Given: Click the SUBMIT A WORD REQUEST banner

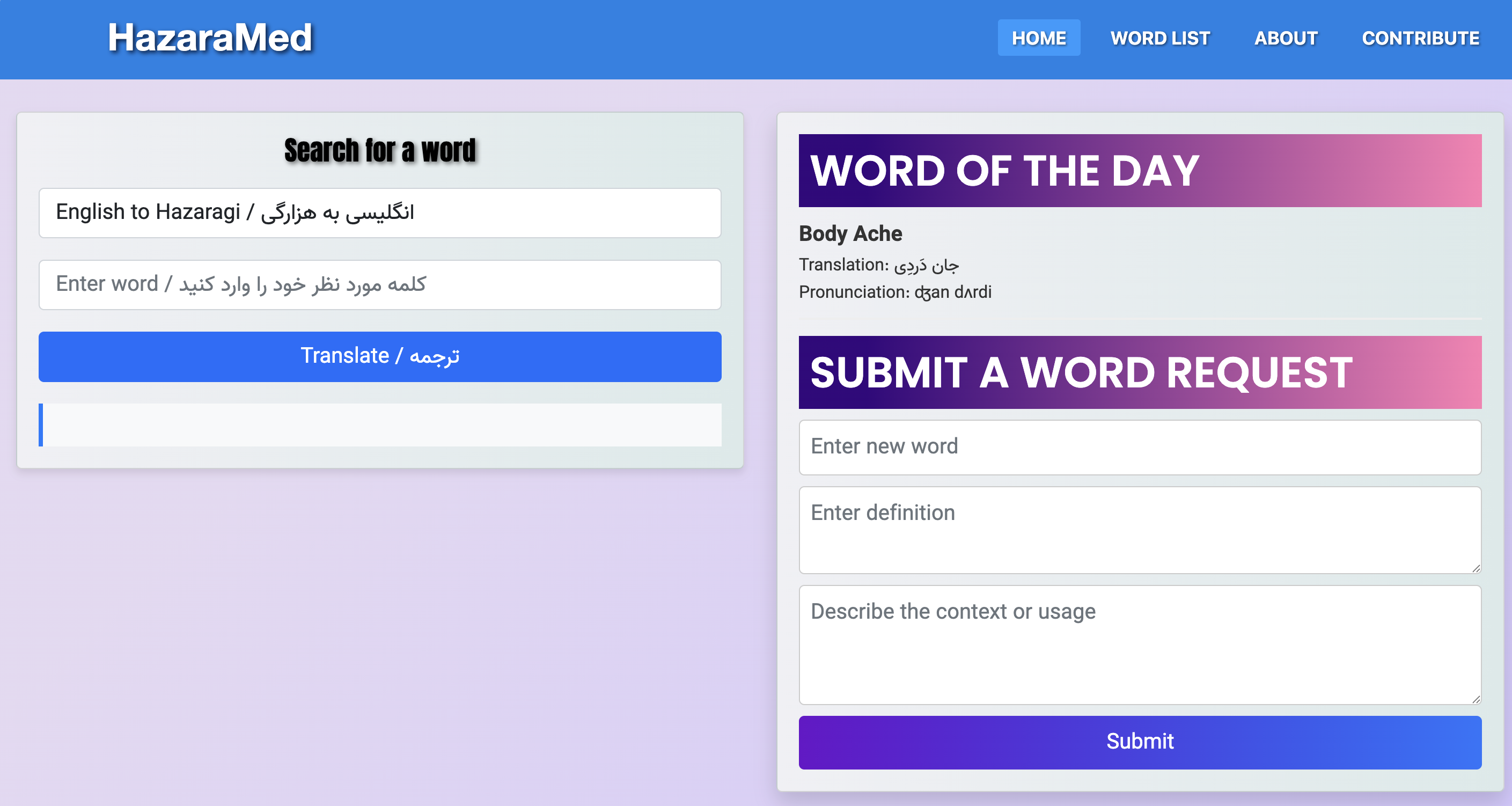Looking at the screenshot, I should 1139,372.
